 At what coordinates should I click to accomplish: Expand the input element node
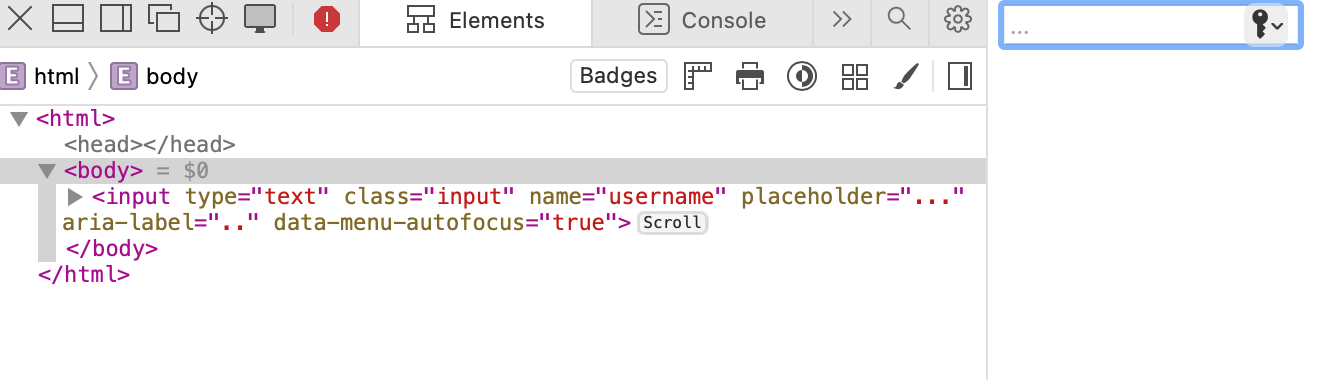76,197
